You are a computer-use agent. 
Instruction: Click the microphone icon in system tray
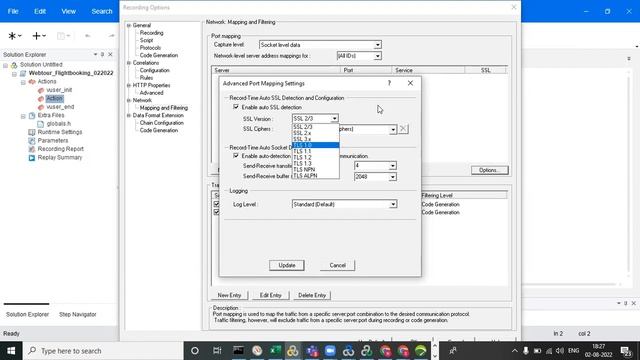coord(526,351)
